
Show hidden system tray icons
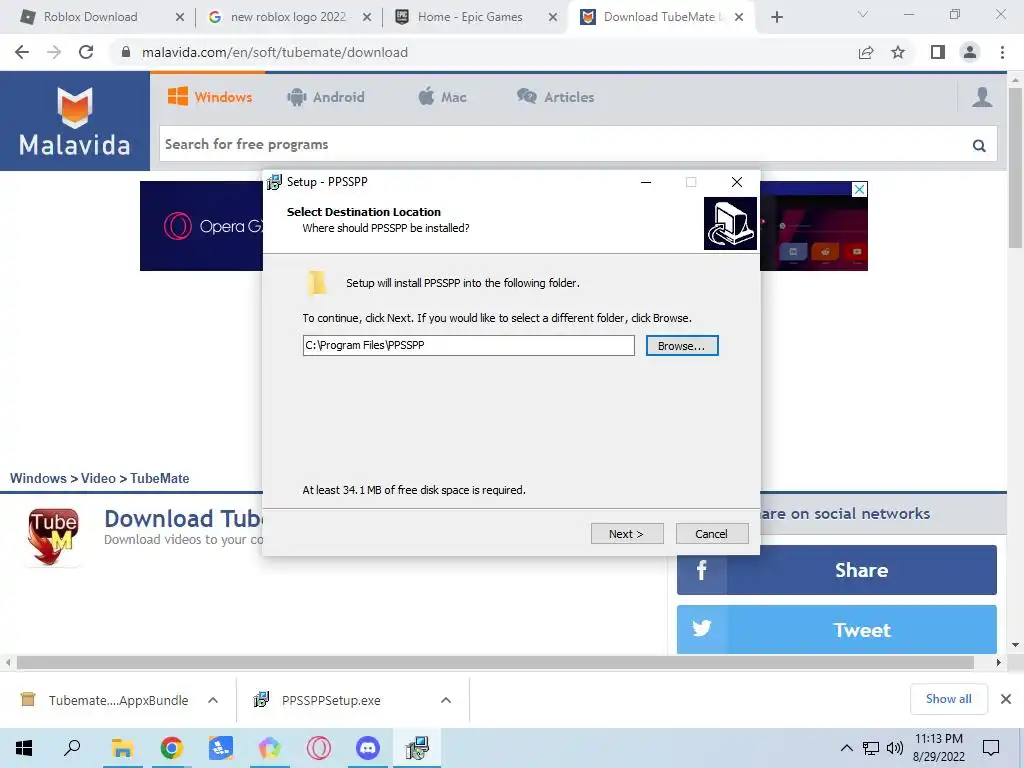846,748
